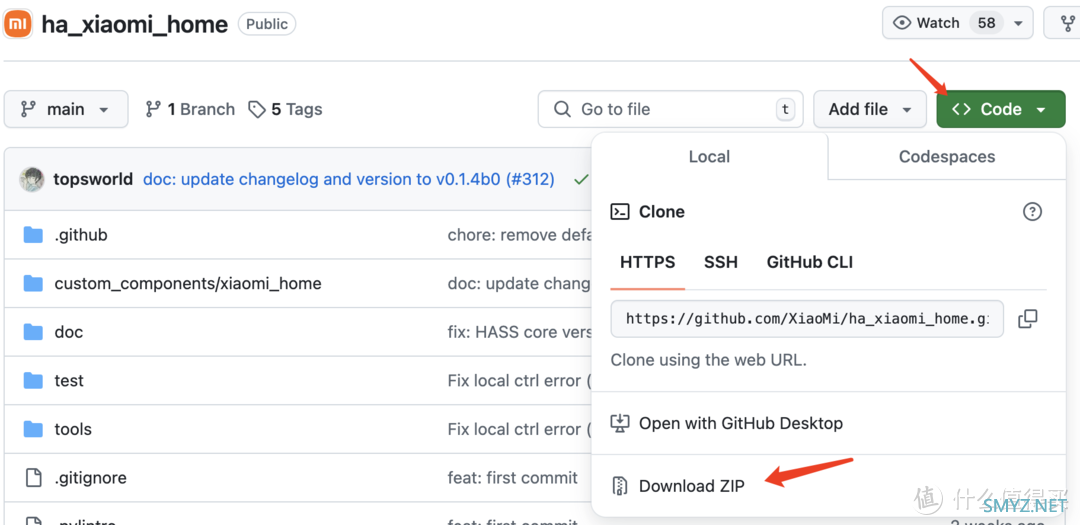Click the green Code button
The width and height of the screenshot is (1080, 525).
1001,109
